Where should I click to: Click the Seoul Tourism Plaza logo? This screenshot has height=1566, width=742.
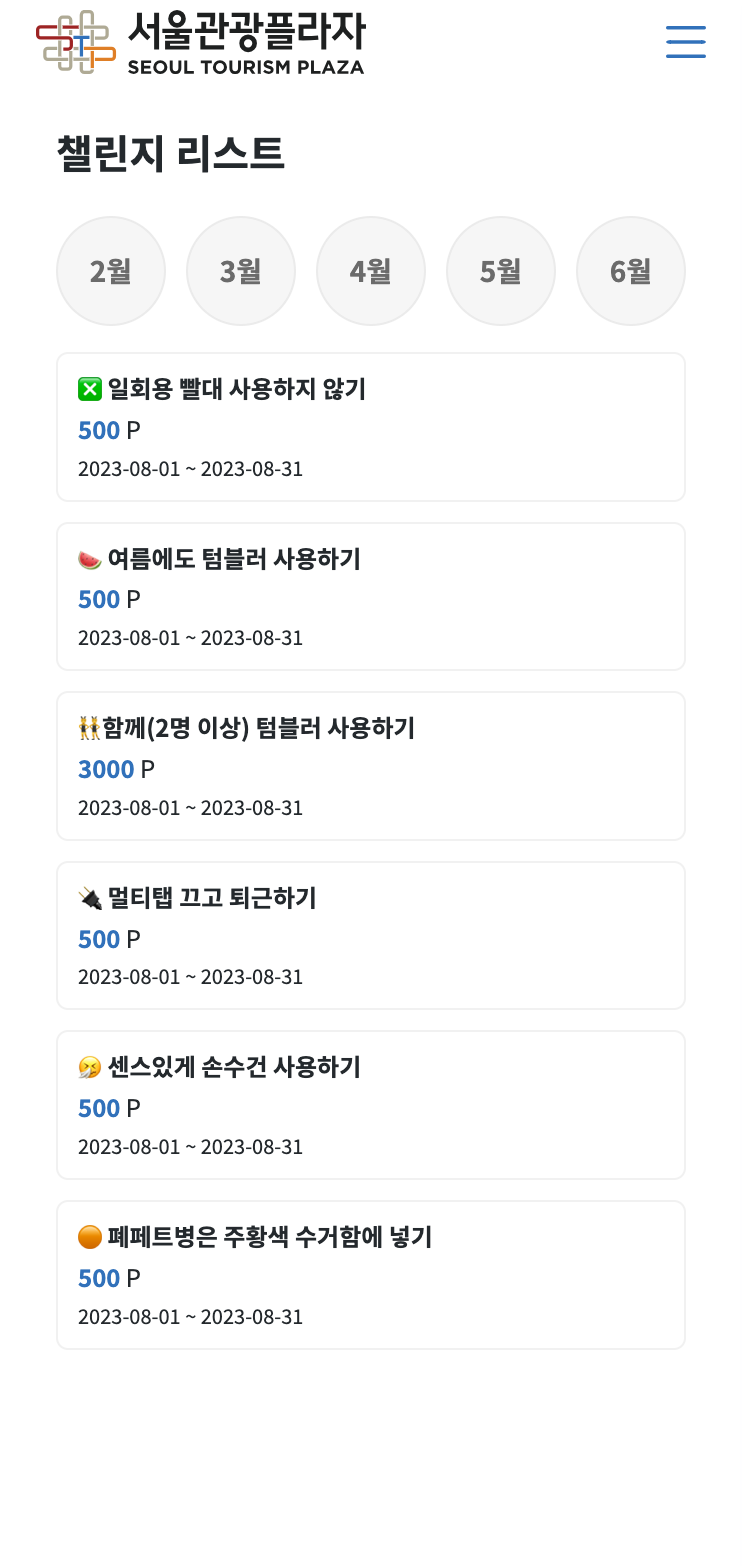tap(200, 42)
